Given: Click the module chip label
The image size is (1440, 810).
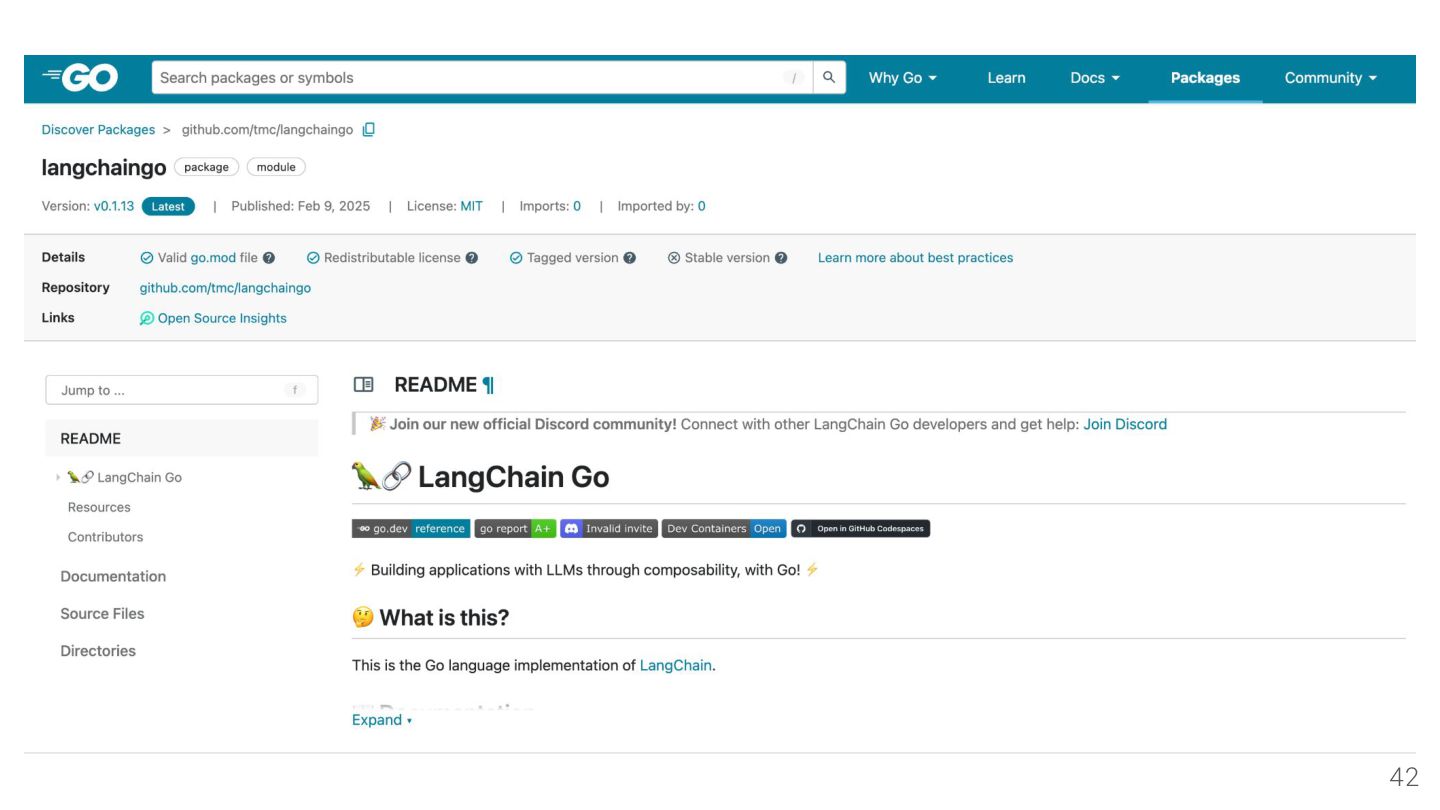Looking at the screenshot, I should (276, 168).
